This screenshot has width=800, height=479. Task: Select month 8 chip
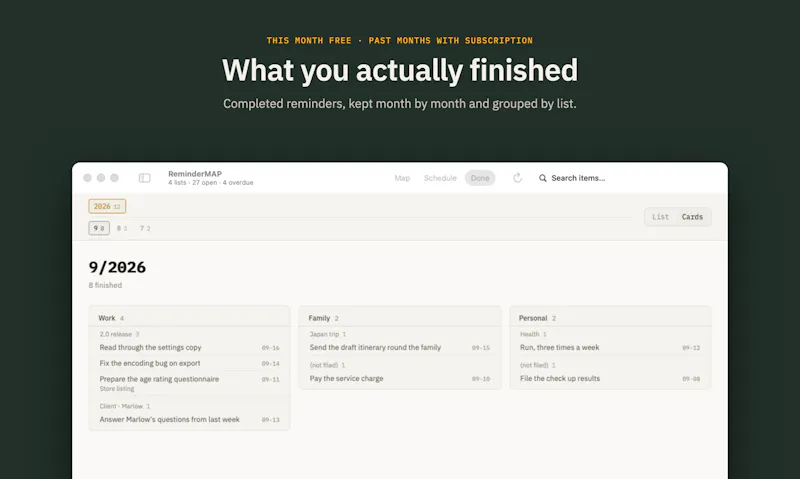point(122,228)
